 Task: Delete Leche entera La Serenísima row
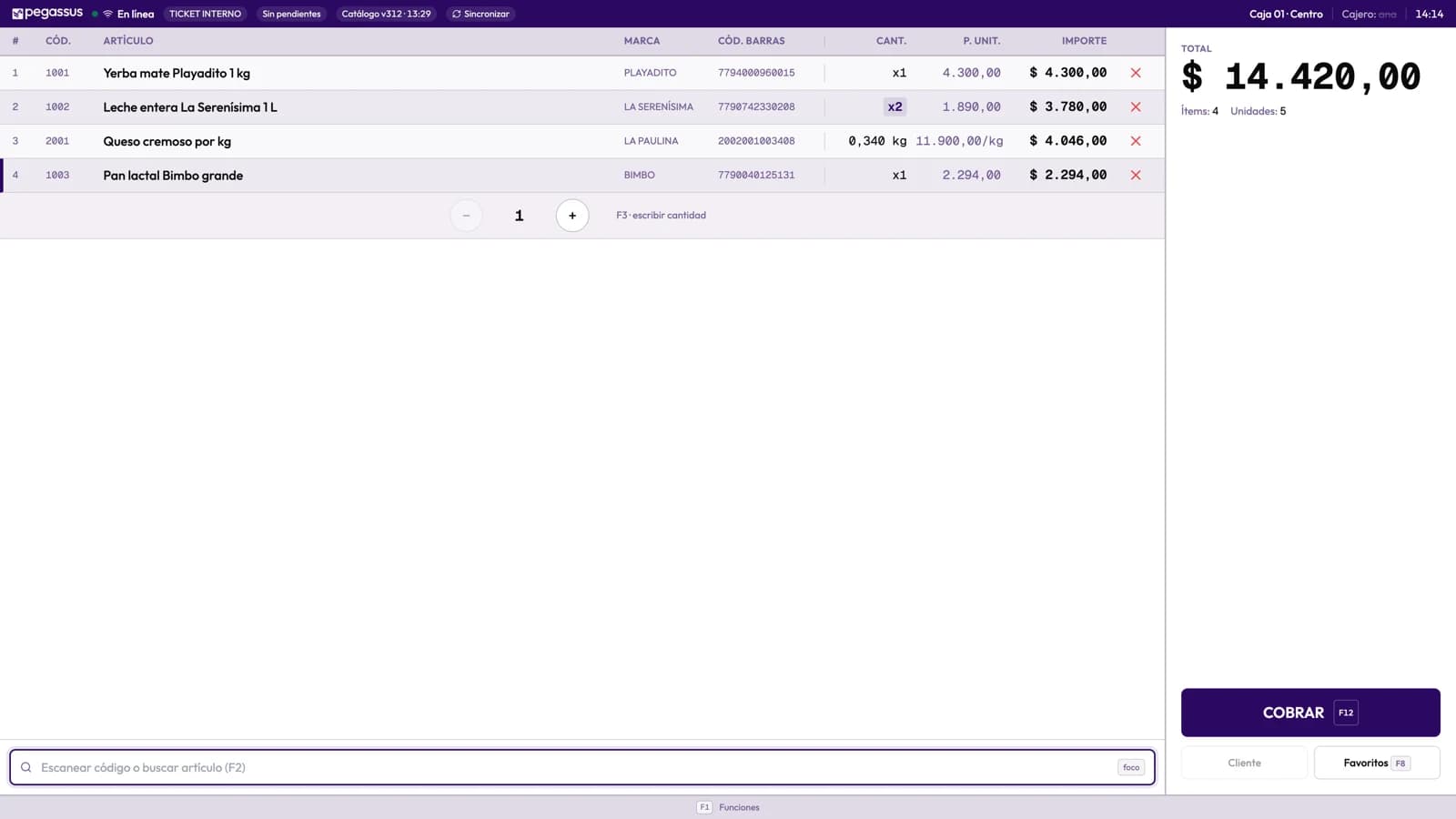1136,106
